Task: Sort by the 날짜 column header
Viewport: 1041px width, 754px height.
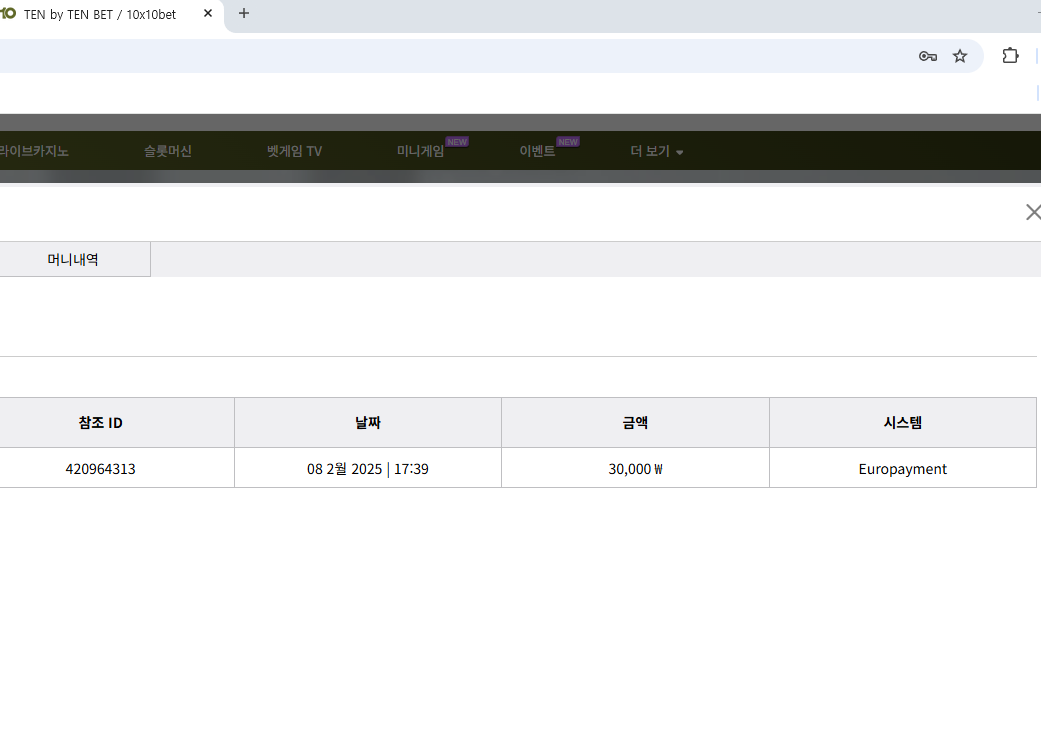Action: pyautogui.click(x=368, y=423)
